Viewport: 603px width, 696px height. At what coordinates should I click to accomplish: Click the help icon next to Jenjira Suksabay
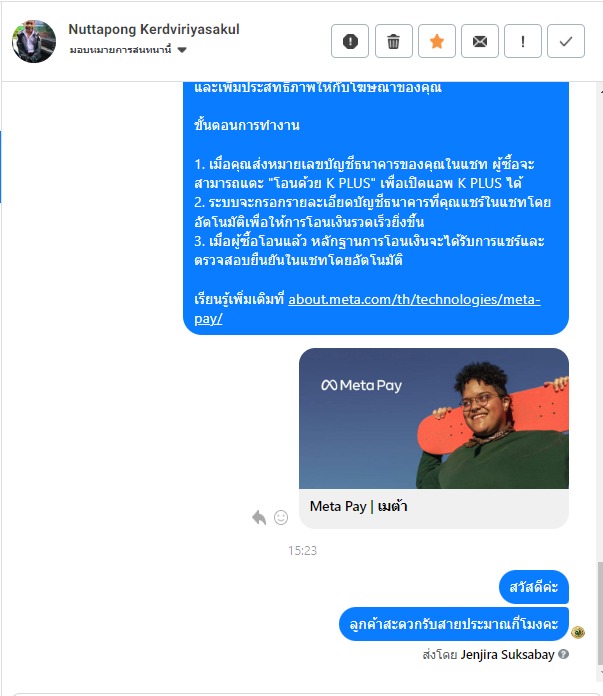563,654
